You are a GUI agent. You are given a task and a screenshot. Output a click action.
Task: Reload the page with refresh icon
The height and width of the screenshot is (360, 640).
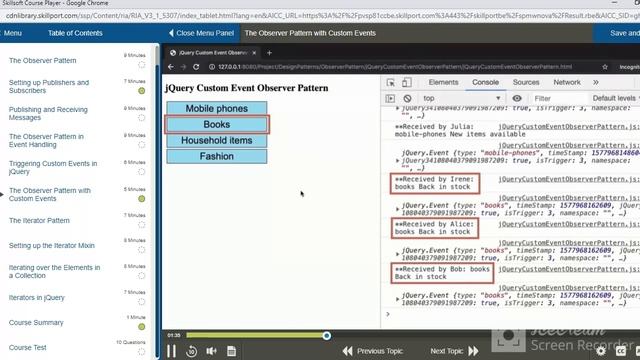196,67
